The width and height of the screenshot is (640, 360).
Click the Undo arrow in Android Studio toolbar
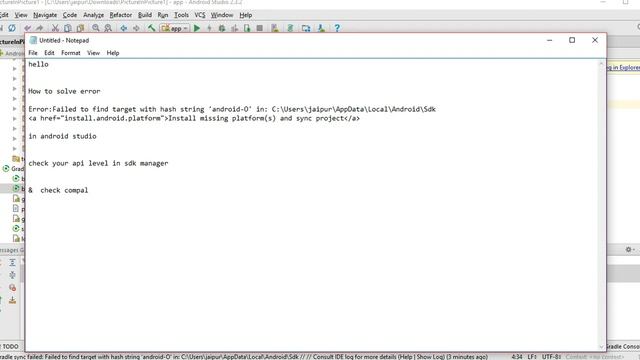point(27,28)
